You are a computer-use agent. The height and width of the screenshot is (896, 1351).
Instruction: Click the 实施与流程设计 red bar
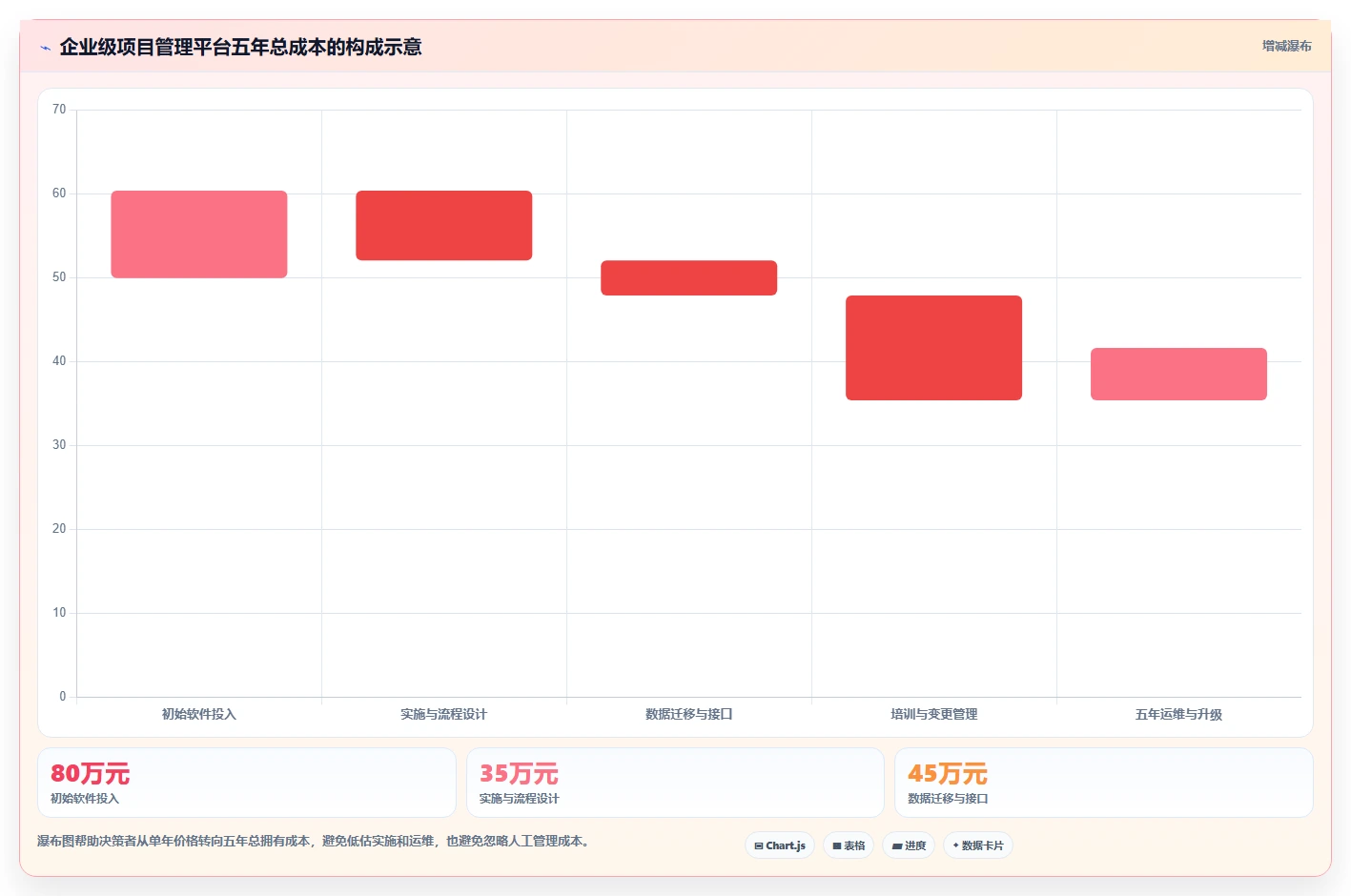coord(444,225)
